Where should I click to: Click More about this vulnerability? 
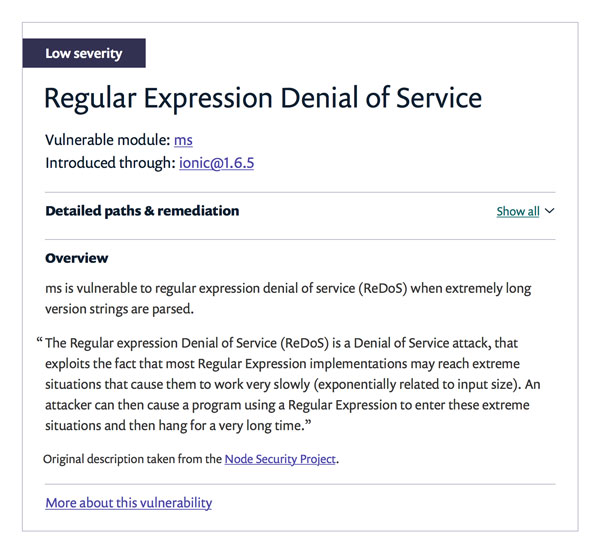[129, 503]
